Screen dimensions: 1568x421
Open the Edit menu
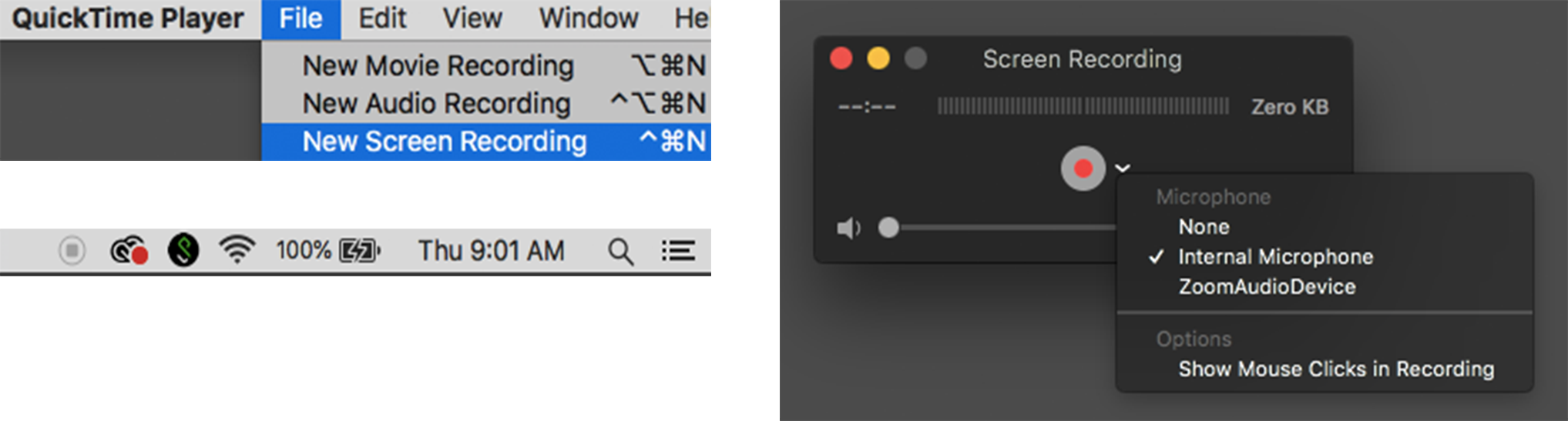(x=382, y=18)
